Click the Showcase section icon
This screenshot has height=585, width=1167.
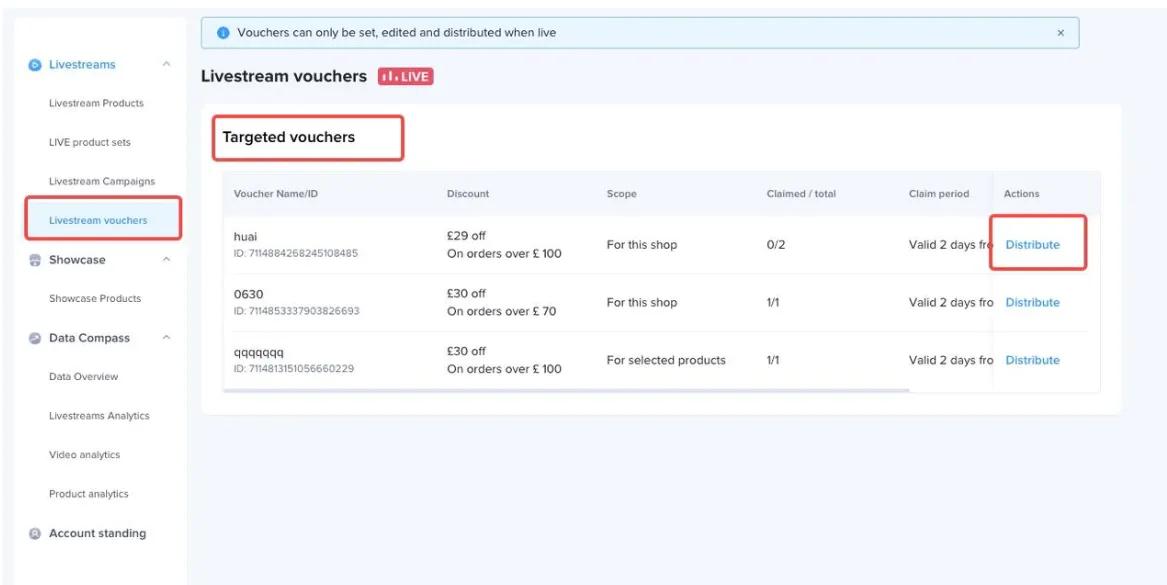click(x=34, y=260)
